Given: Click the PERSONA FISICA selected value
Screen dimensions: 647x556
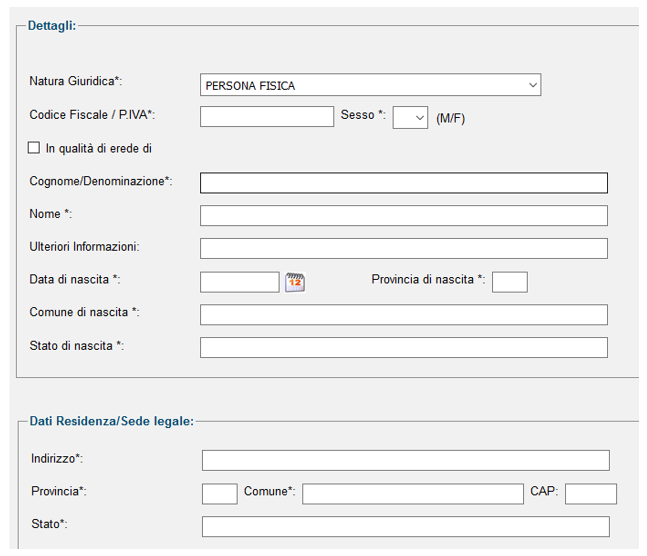Looking at the screenshot, I should coord(250,86).
